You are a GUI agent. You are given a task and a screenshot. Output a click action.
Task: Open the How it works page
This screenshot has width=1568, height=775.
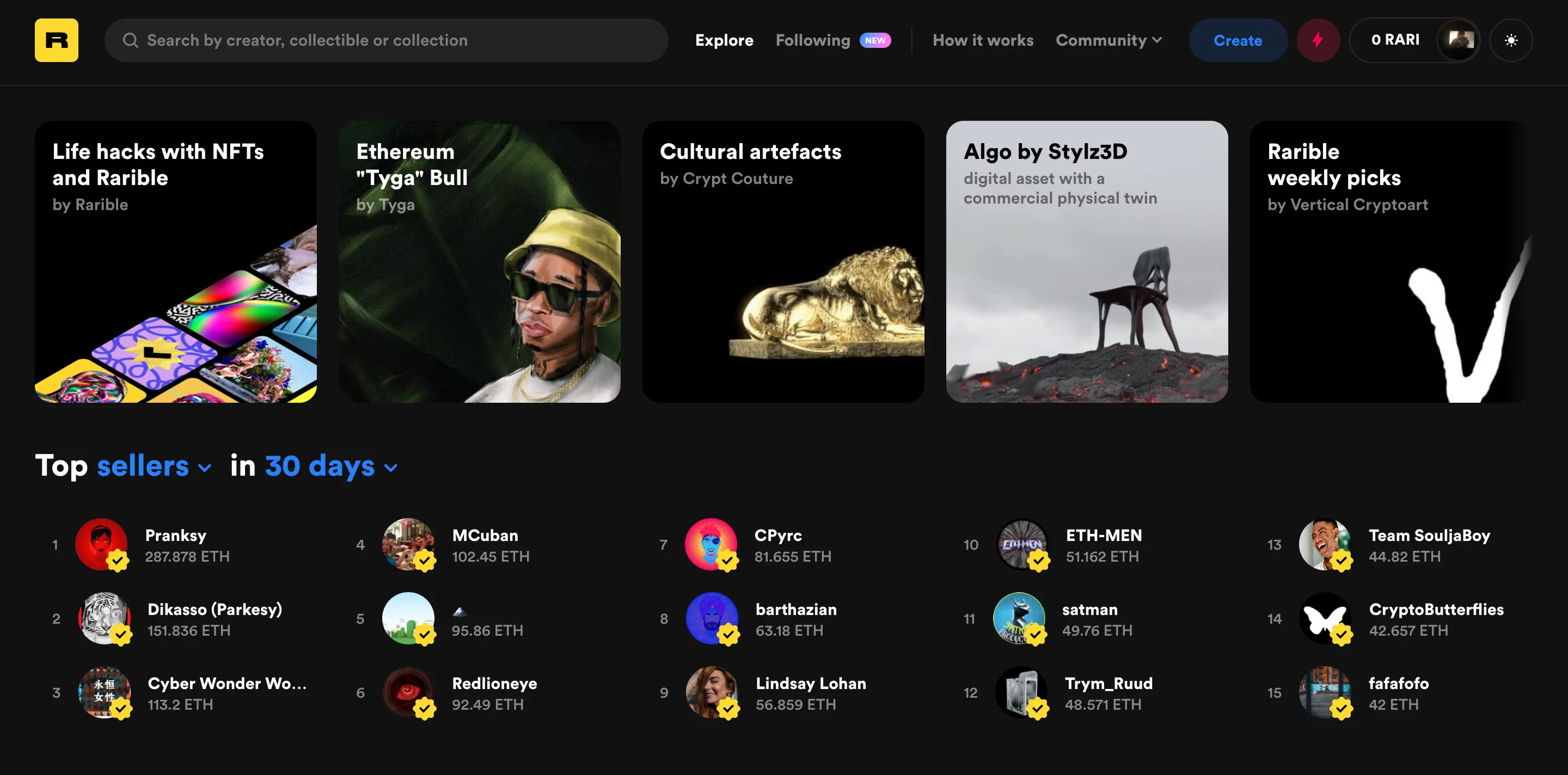pyautogui.click(x=982, y=40)
